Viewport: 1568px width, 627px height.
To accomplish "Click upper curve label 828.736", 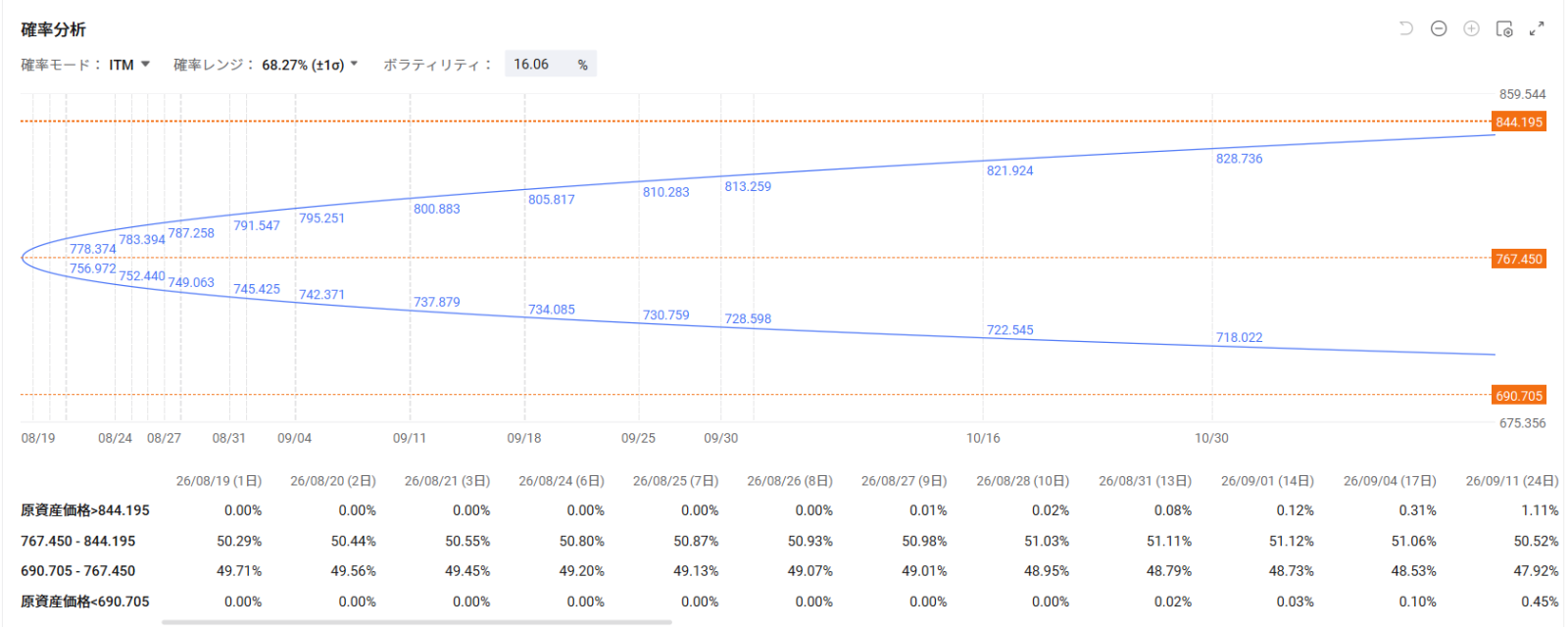I will pyautogui.click(x=1240, y=159).
